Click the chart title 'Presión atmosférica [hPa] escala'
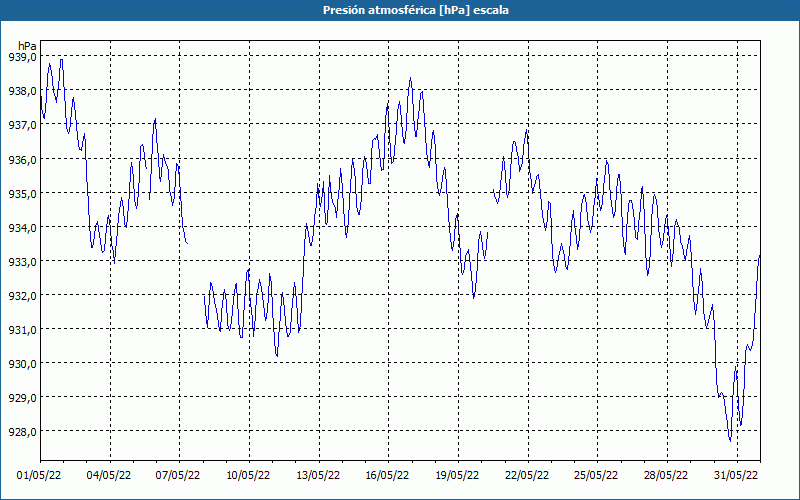800x500 pixels. 416,10
